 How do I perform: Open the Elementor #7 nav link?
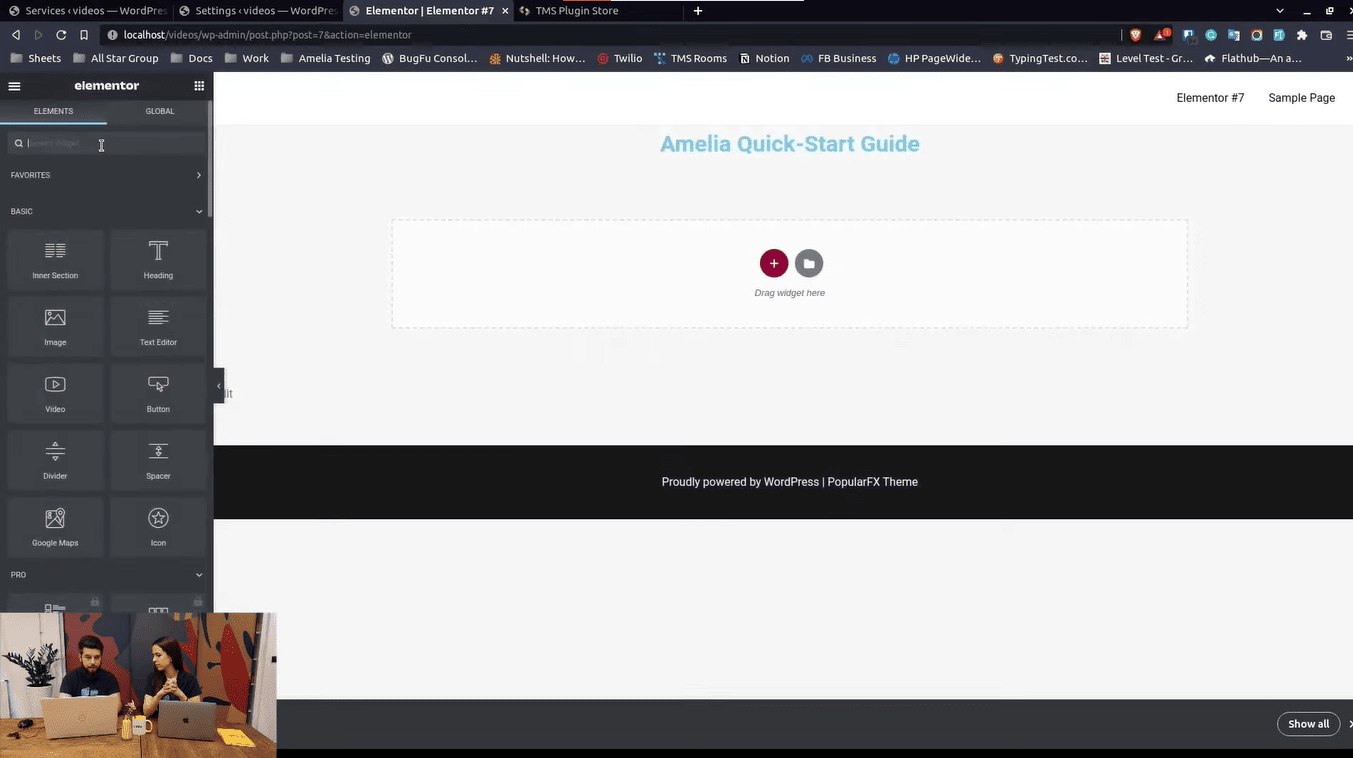[x=1210, y=98]
